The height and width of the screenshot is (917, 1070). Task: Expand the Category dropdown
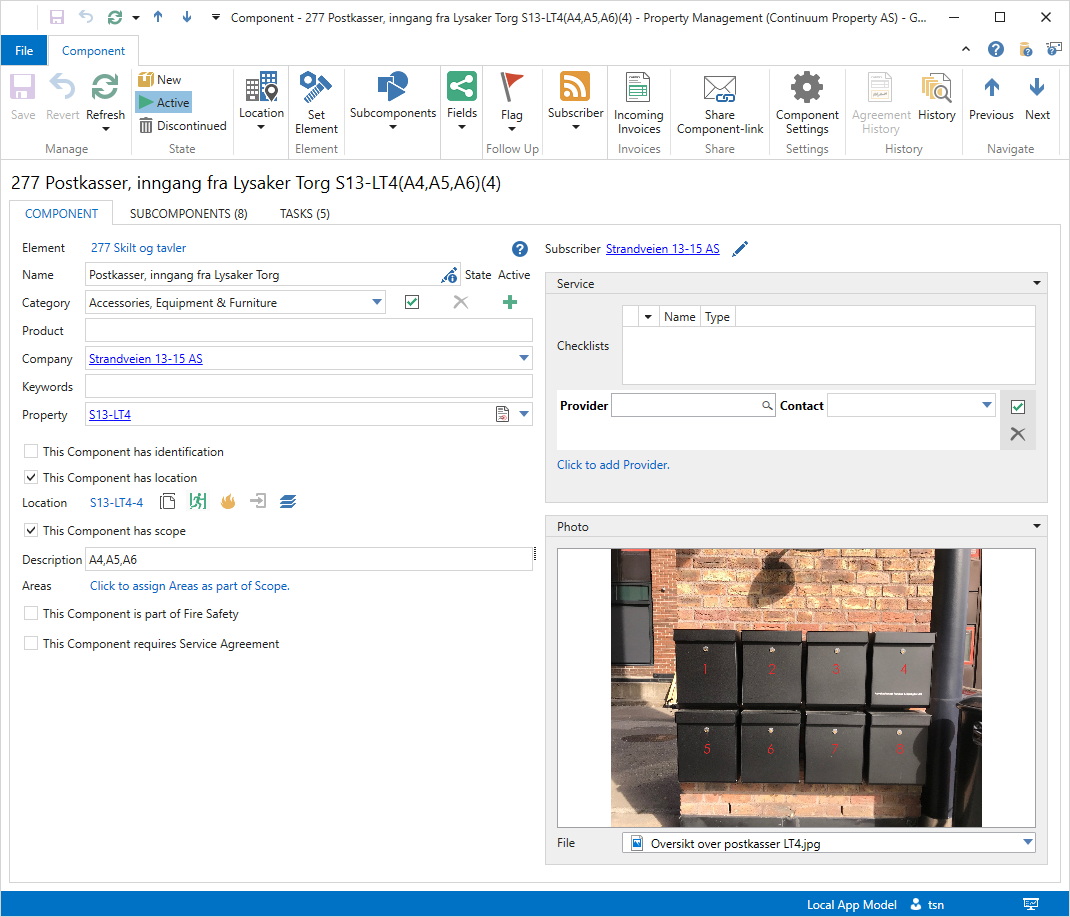(x=376, y=302)
